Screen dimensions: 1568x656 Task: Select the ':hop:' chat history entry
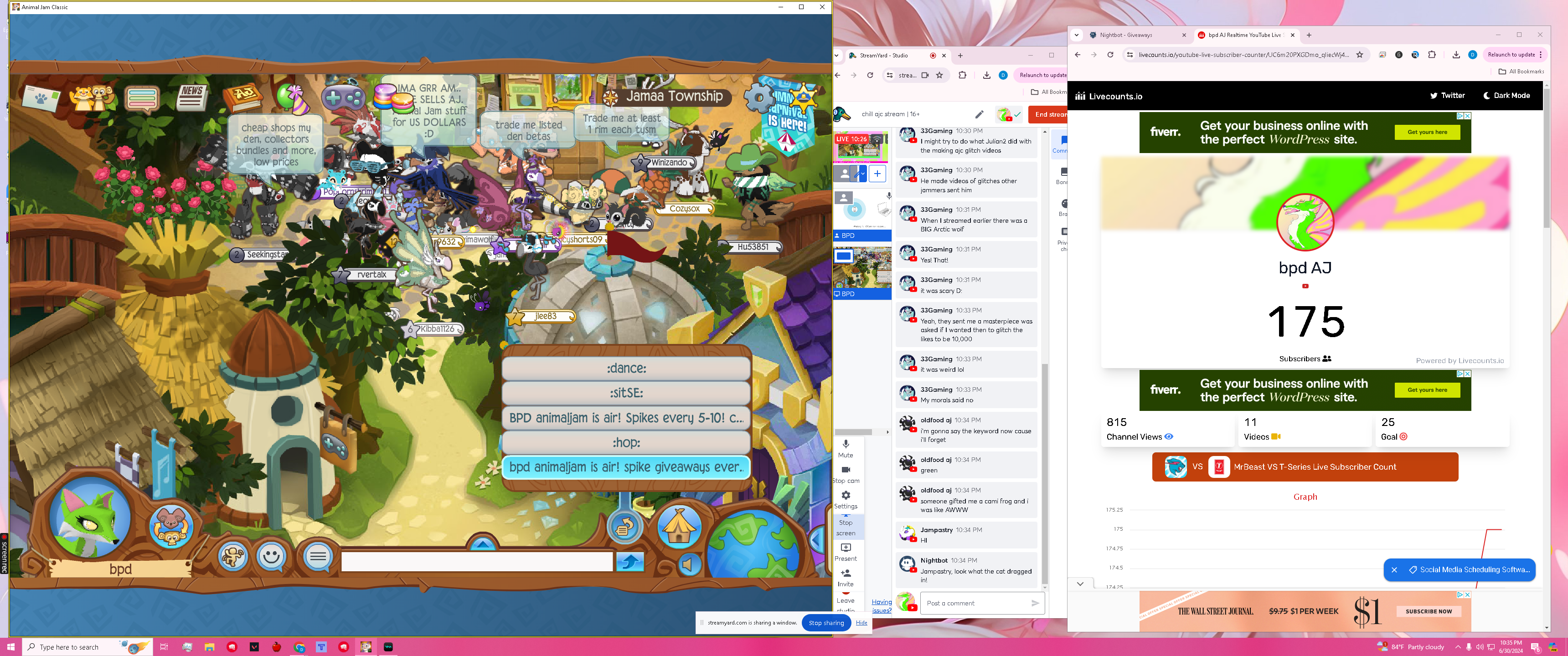(x=626, y=442)
